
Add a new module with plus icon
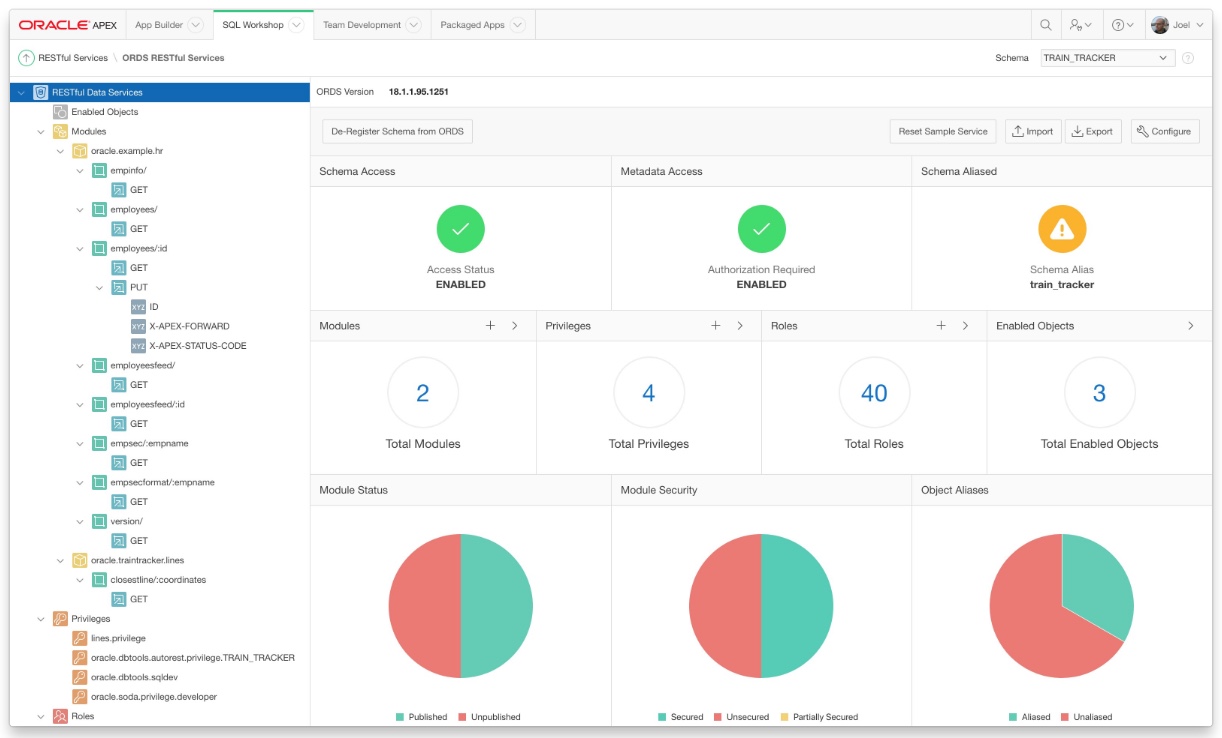pyautogui.click(x=490, y=326)
